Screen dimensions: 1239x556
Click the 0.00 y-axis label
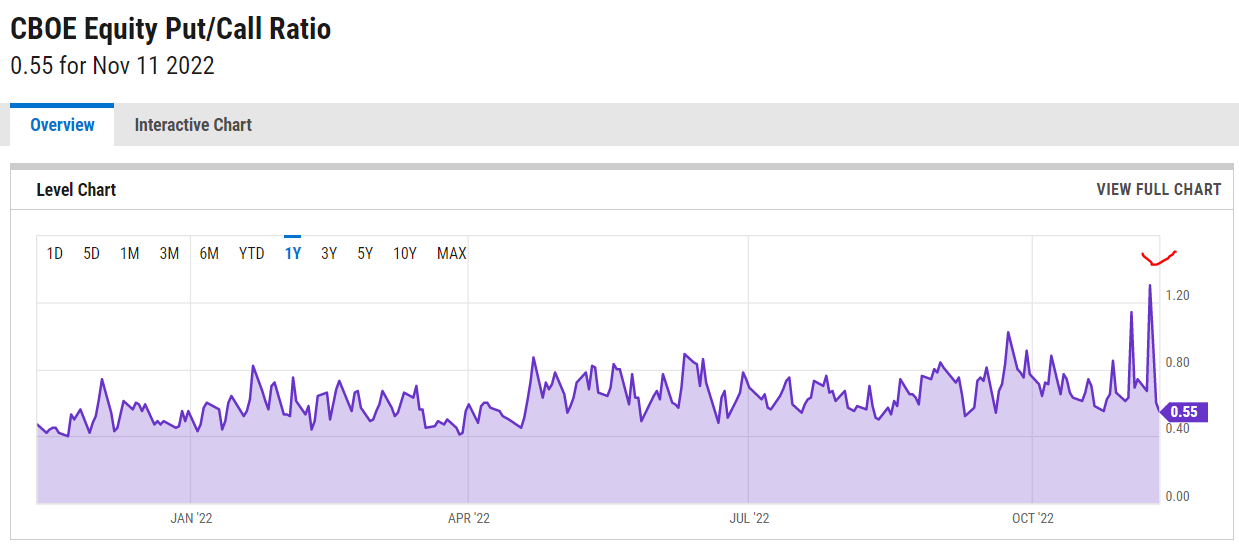pyautogui.click(x=1177, y=496)
